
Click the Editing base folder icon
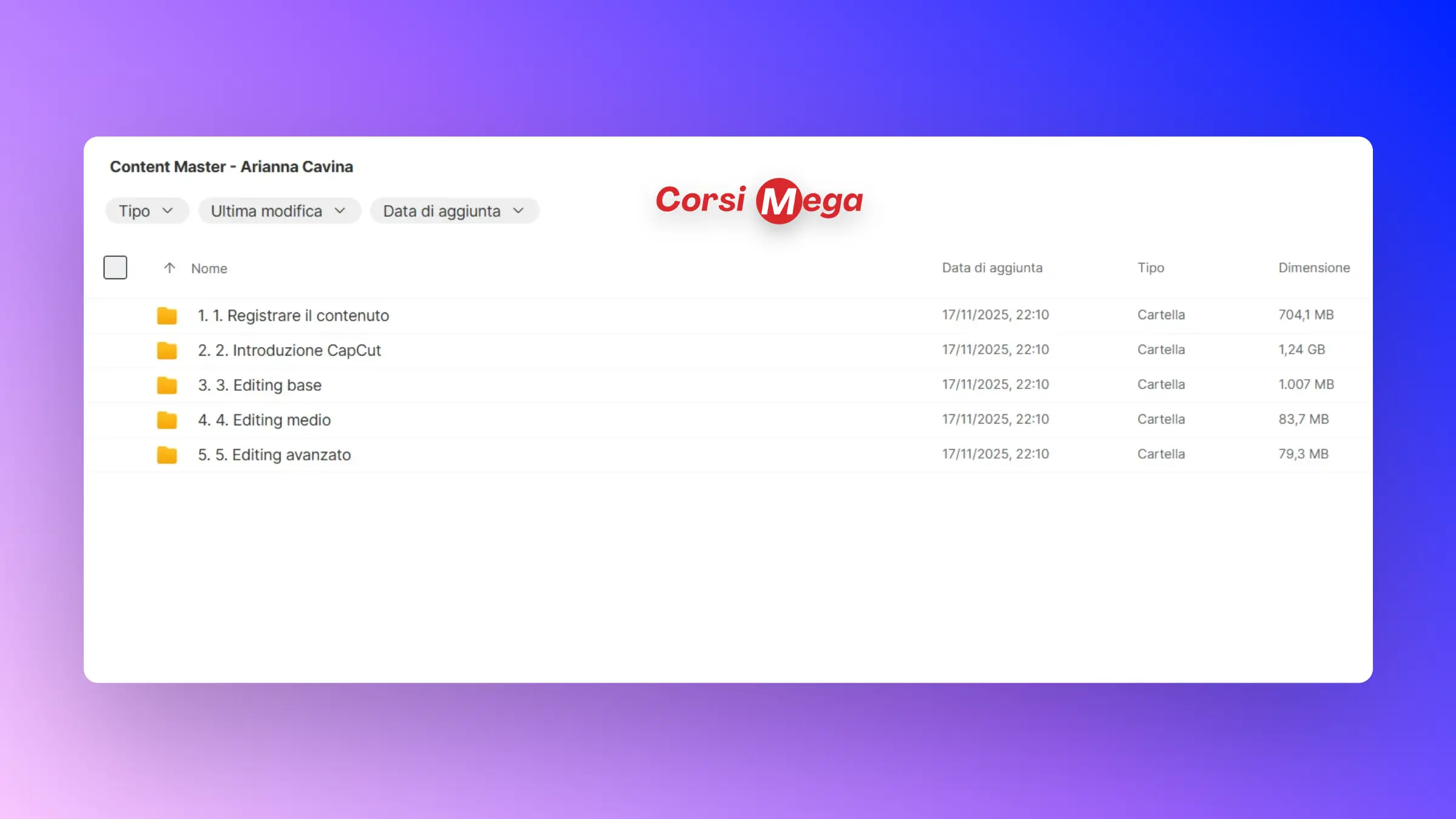pos(166,385)
